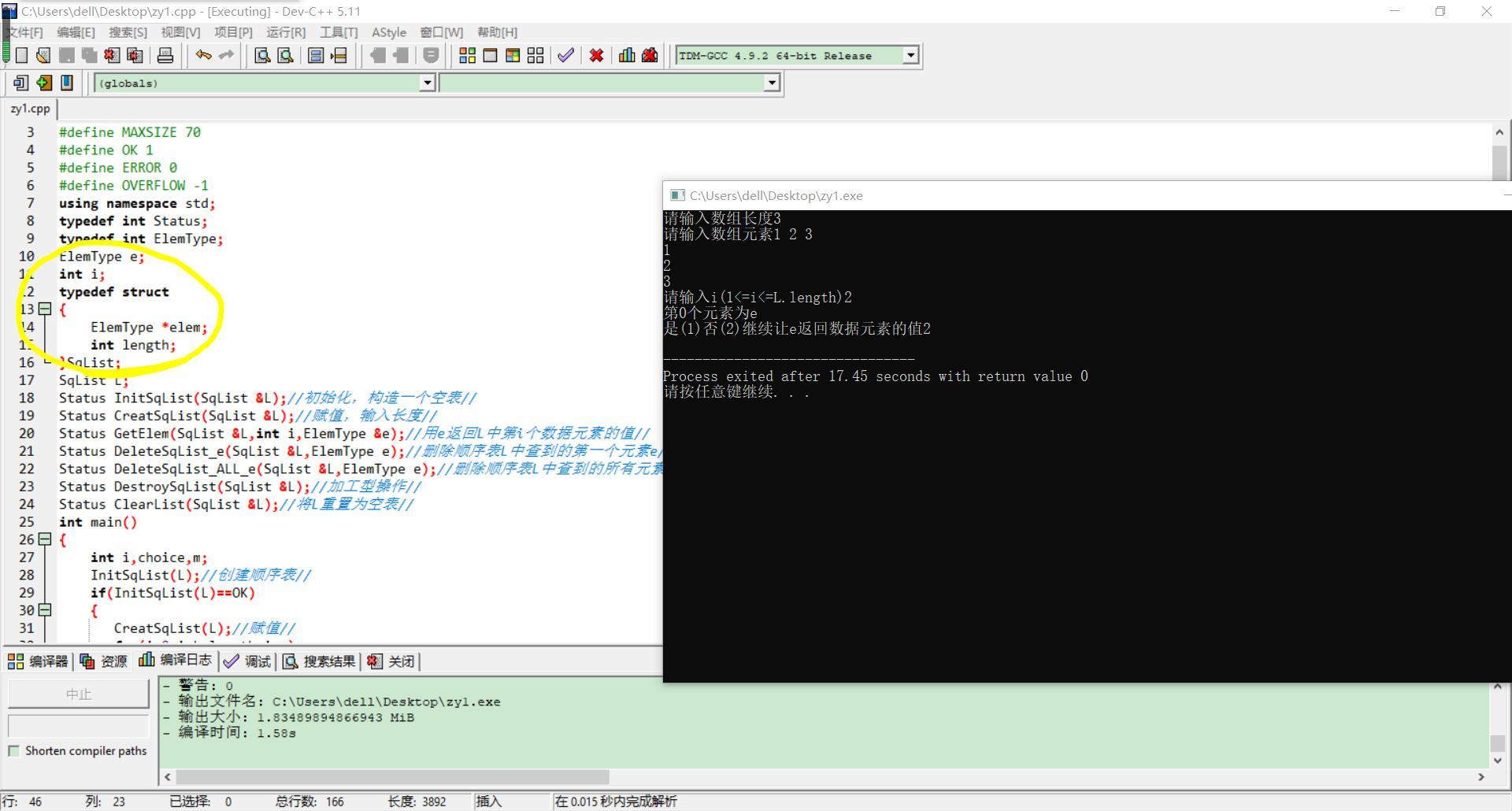The height and width of the screenshot is (811, 1512).
Task: Click the compile log horizontal scrollbar thumb
Action: [392, 777]
